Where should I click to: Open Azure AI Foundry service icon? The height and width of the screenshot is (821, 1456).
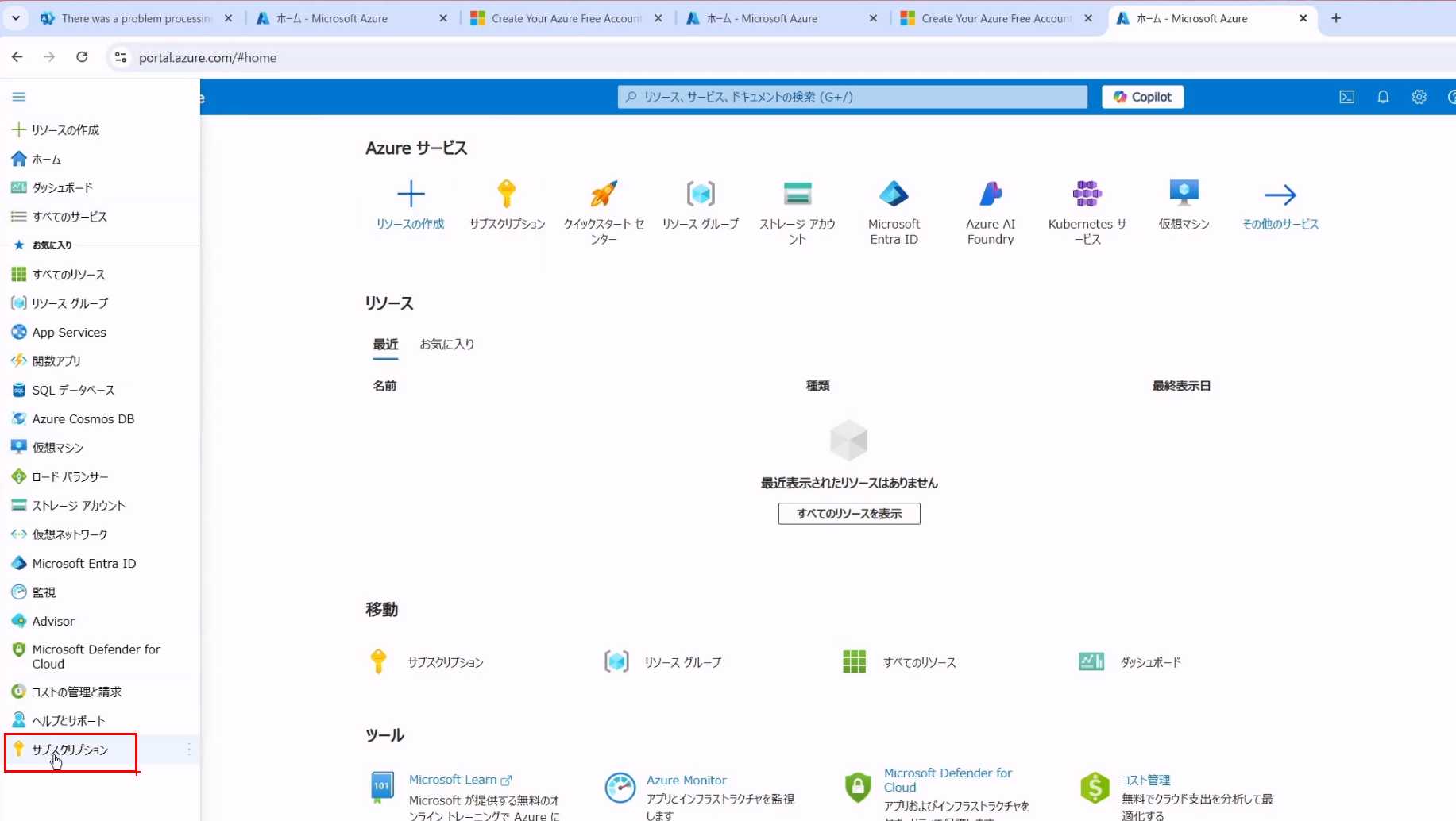(x=990, y=194)
